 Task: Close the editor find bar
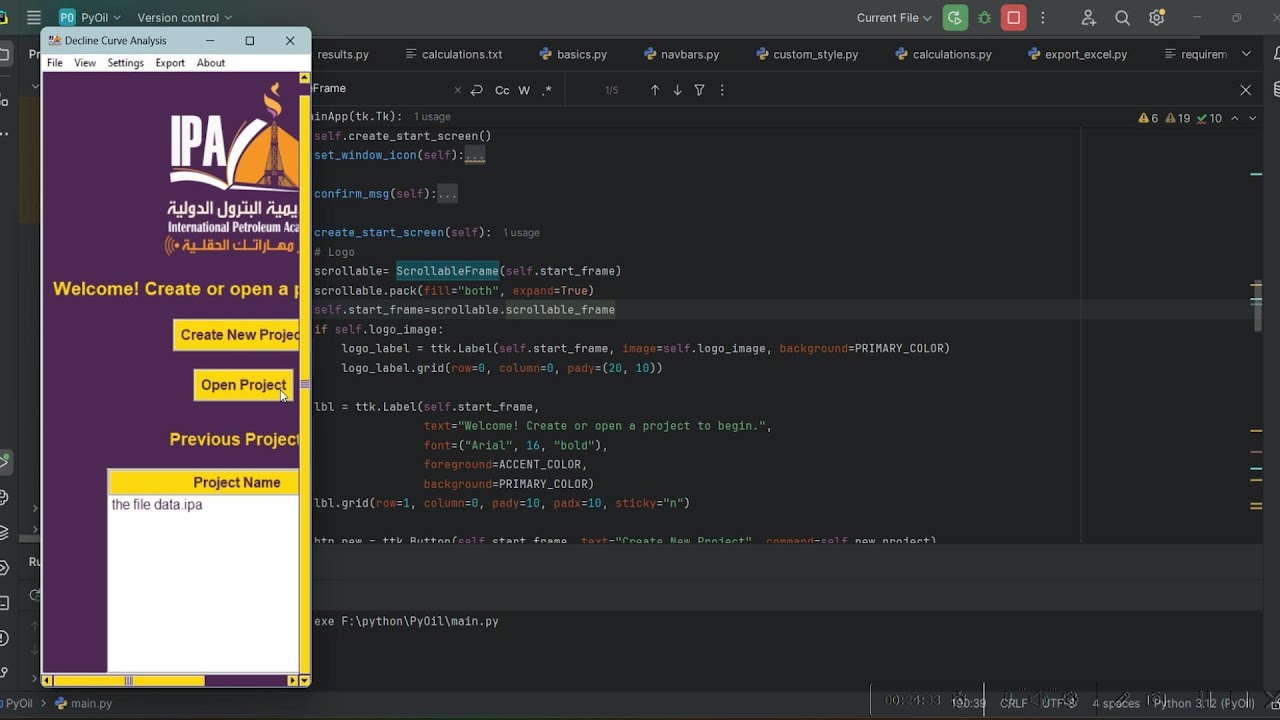point(1245,90)
